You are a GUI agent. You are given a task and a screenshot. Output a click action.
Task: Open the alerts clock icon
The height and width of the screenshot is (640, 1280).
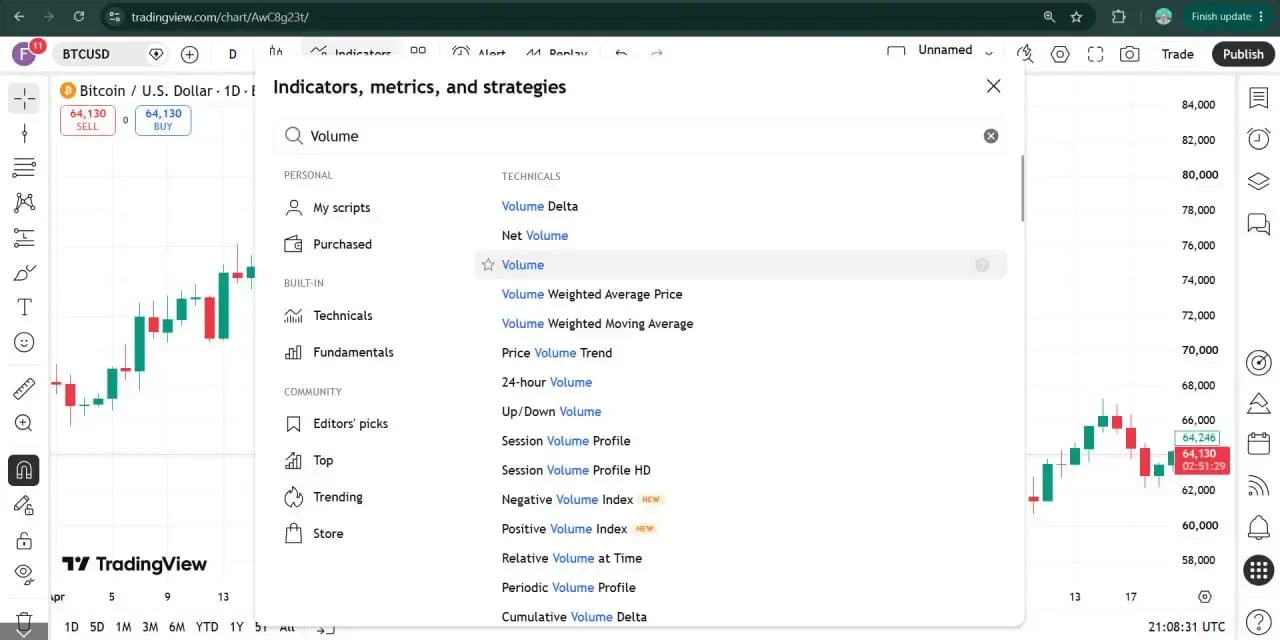coord(1258,140)
